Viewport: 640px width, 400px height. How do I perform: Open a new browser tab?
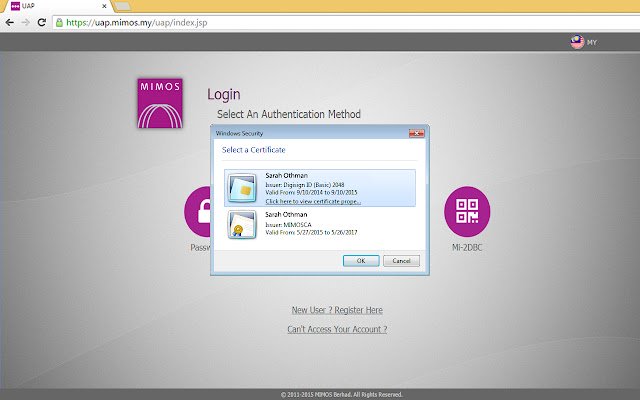click(x=122, y=6)
